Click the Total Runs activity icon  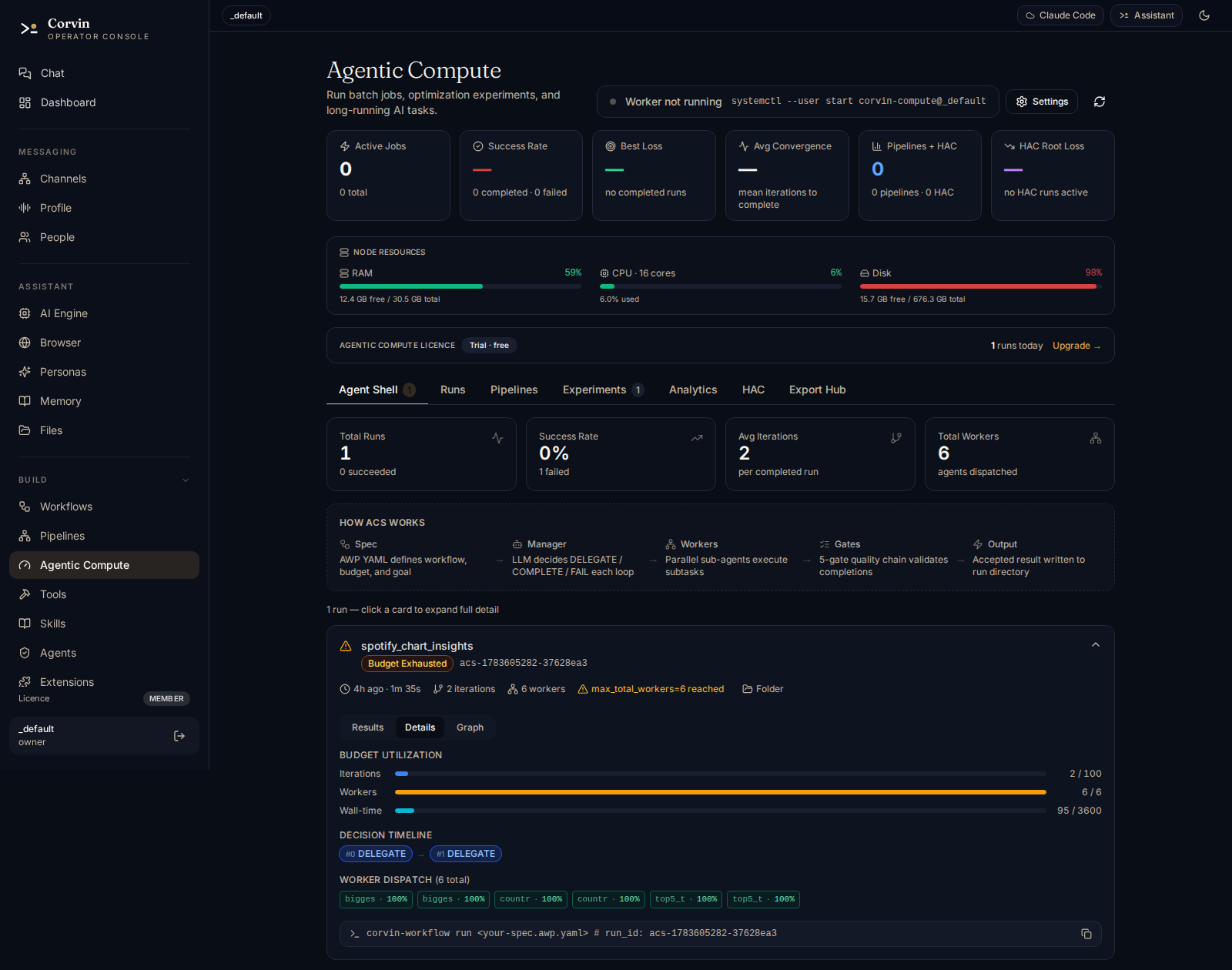[x=497, y=438]
